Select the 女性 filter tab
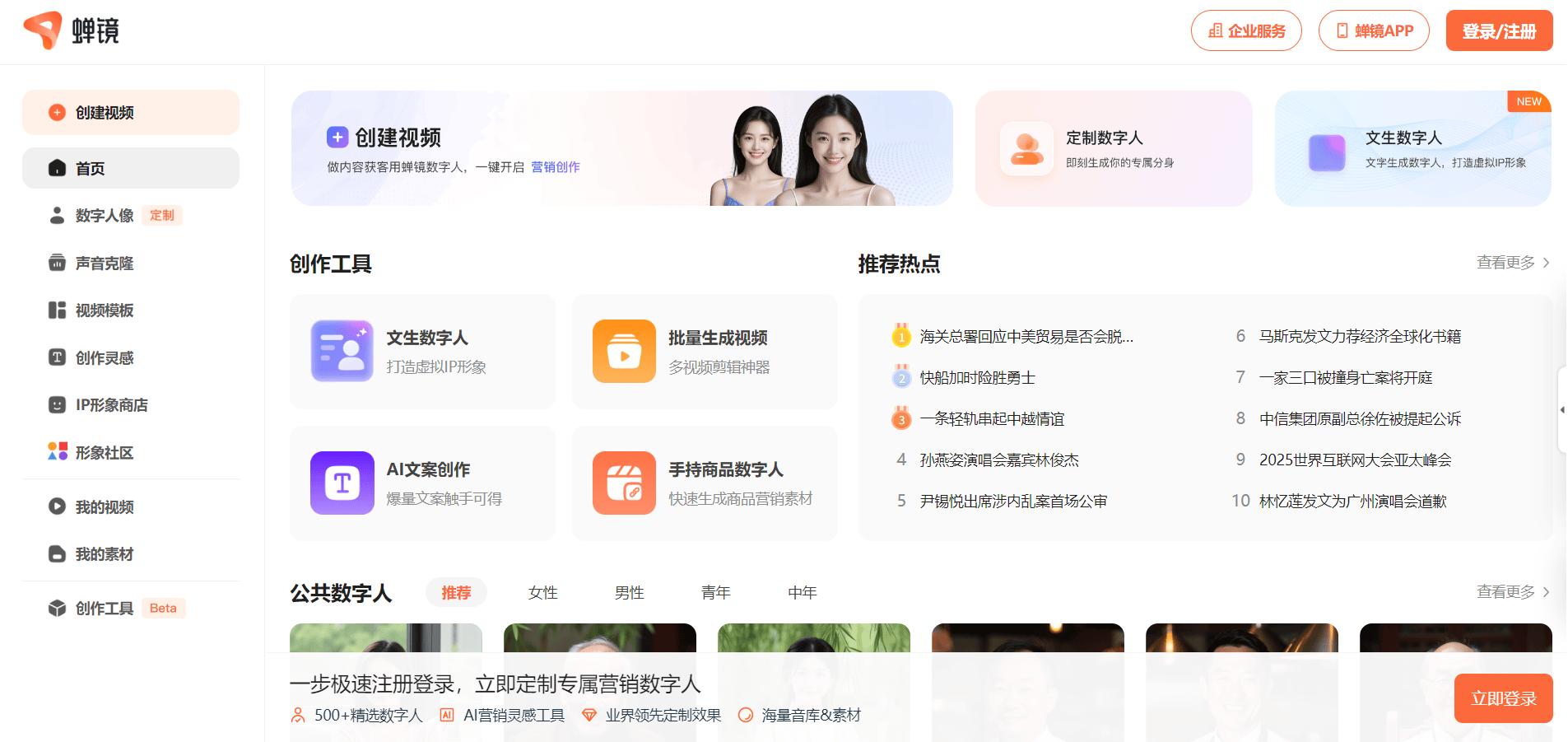This screenshot has width=1568, height=742. 542,593
